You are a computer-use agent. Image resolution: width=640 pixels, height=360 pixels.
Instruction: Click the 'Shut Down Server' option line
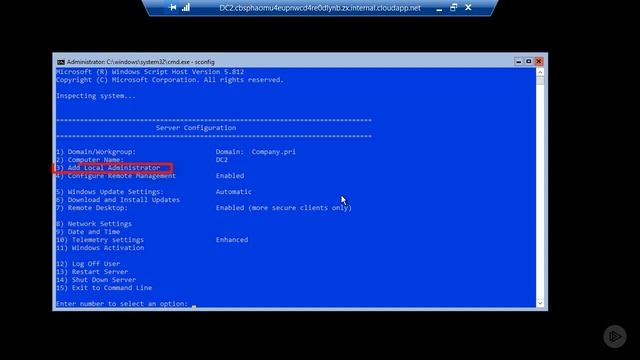point(96,280)
